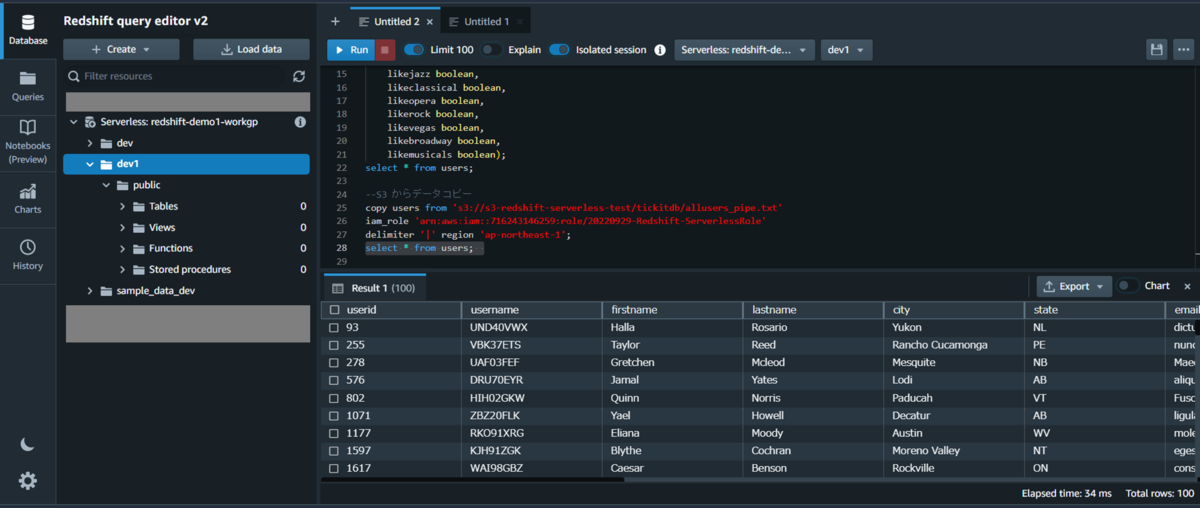Click the lastname column header
Screen dimensions: 1200x508
(814, 310)
